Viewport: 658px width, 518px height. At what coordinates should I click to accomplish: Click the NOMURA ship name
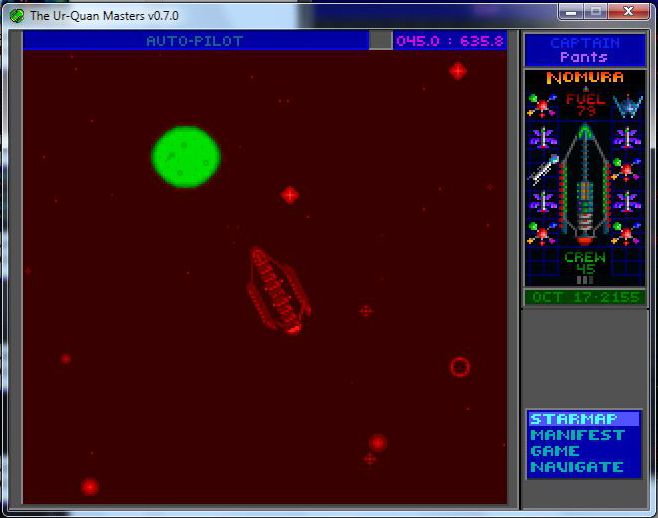pos(585,77)
